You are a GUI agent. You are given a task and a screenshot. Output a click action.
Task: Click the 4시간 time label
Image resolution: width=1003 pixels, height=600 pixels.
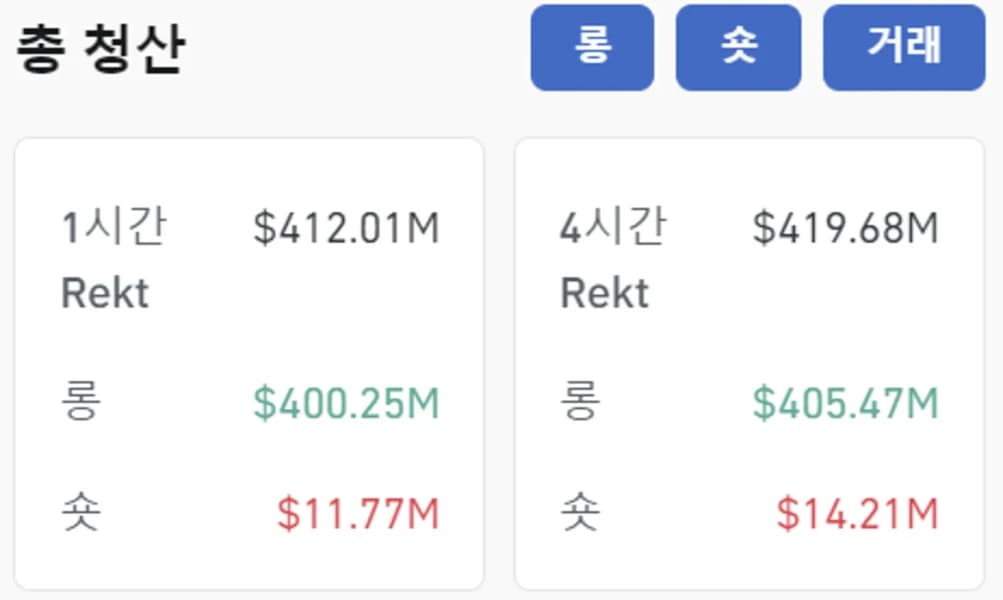613,226
